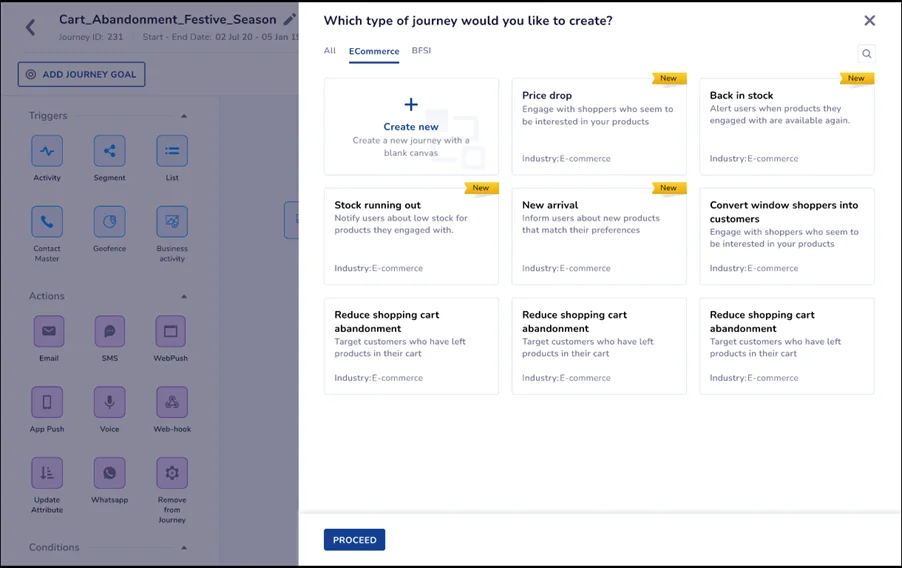Pick the Web-hook action icon
Image resolution: width=902 pixels, height=568 pixels.
pyautogui.click(x=172, y=402)
